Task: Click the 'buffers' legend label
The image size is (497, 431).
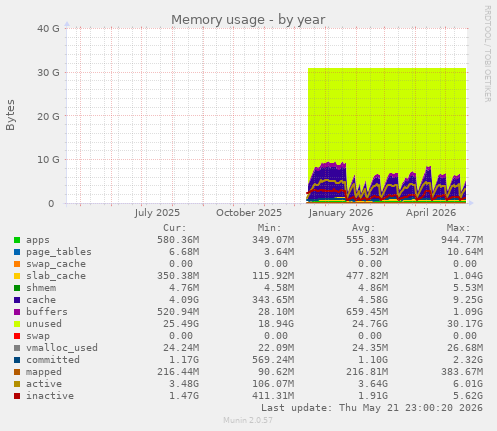Action: tap(47, 312)
